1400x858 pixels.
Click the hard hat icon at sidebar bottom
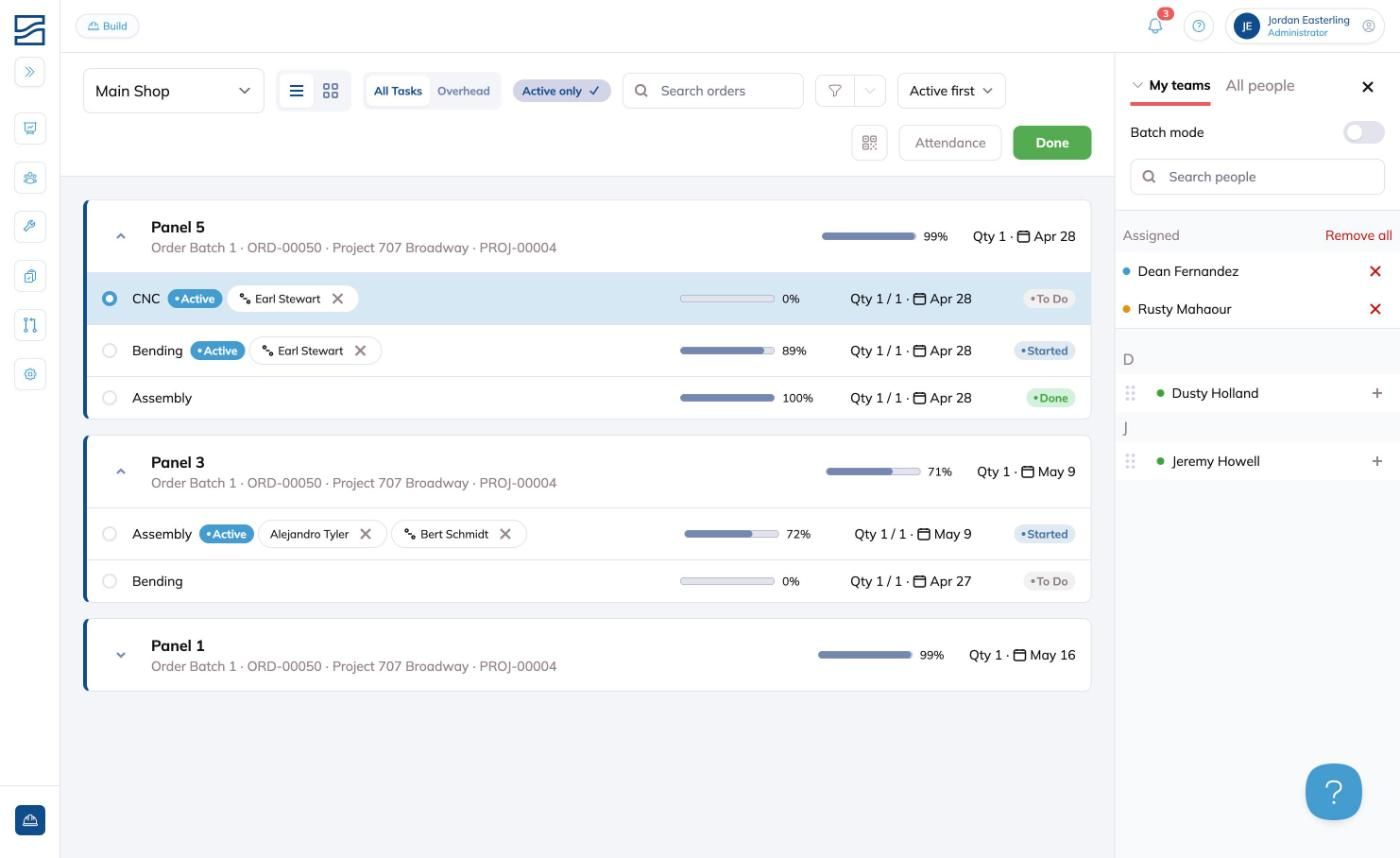30,820
